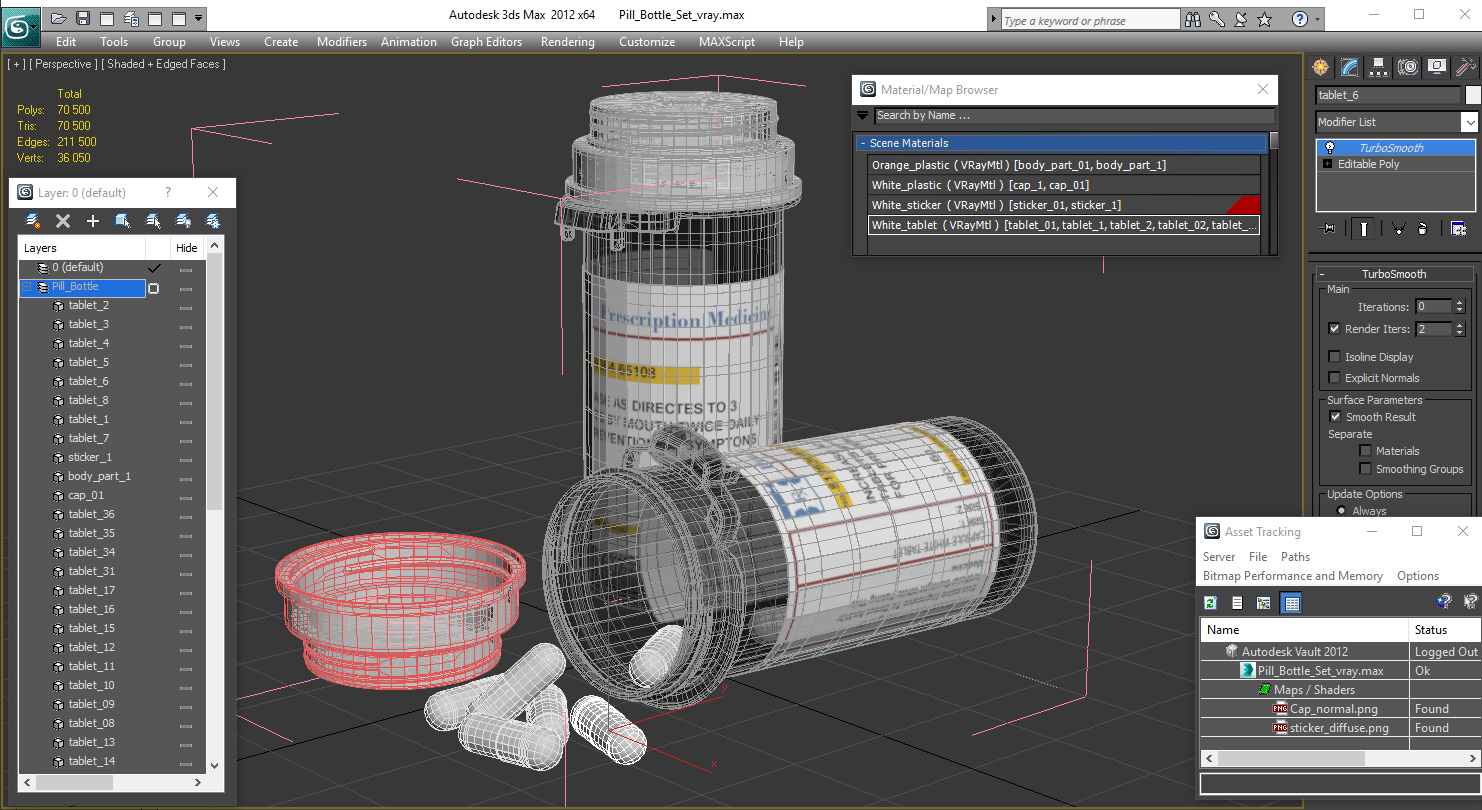Open quick access toolbar customize dropdown arrow
The height and width of the screenshot is (810, 1482).
pyautogui.click(x=198, y=18)
